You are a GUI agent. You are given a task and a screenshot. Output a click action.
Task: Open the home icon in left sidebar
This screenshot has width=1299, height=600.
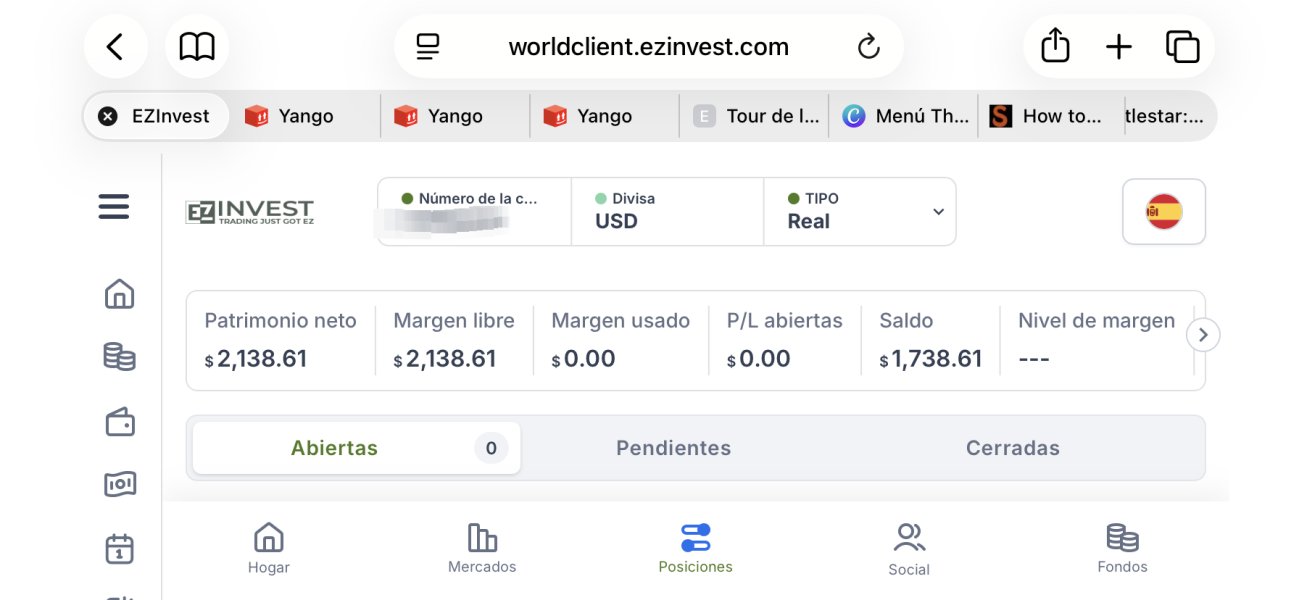click(x=119, y=294)
